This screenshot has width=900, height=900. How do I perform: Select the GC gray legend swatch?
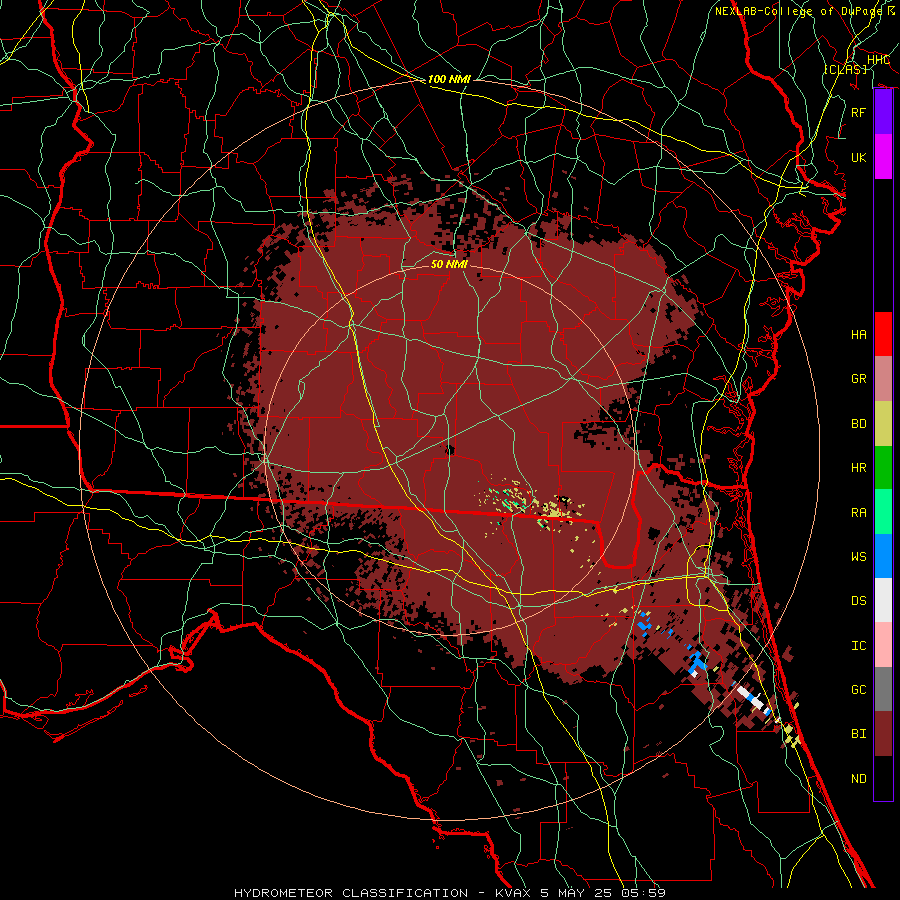tap(883, 689)
